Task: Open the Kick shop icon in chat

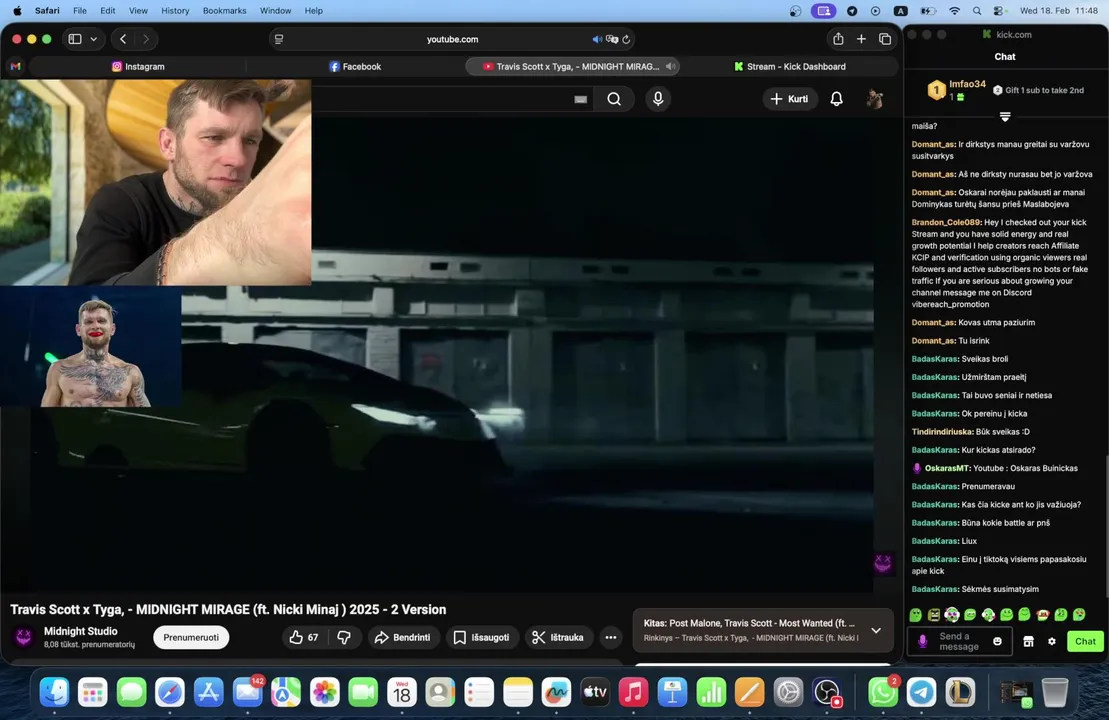Action: coord(1028,641)
